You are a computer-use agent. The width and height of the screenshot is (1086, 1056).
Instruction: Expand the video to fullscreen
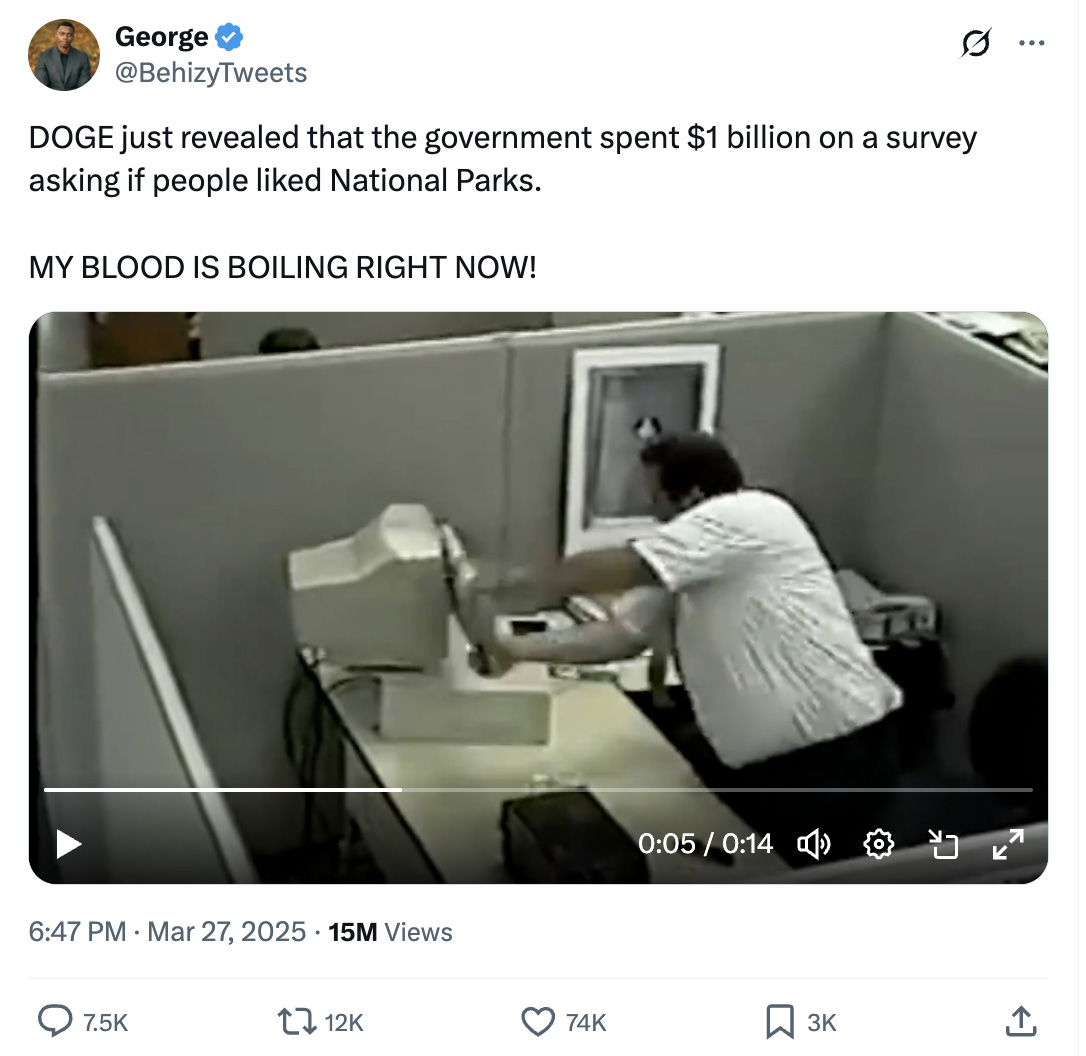pyautogui.click(x=1008, y=844)
